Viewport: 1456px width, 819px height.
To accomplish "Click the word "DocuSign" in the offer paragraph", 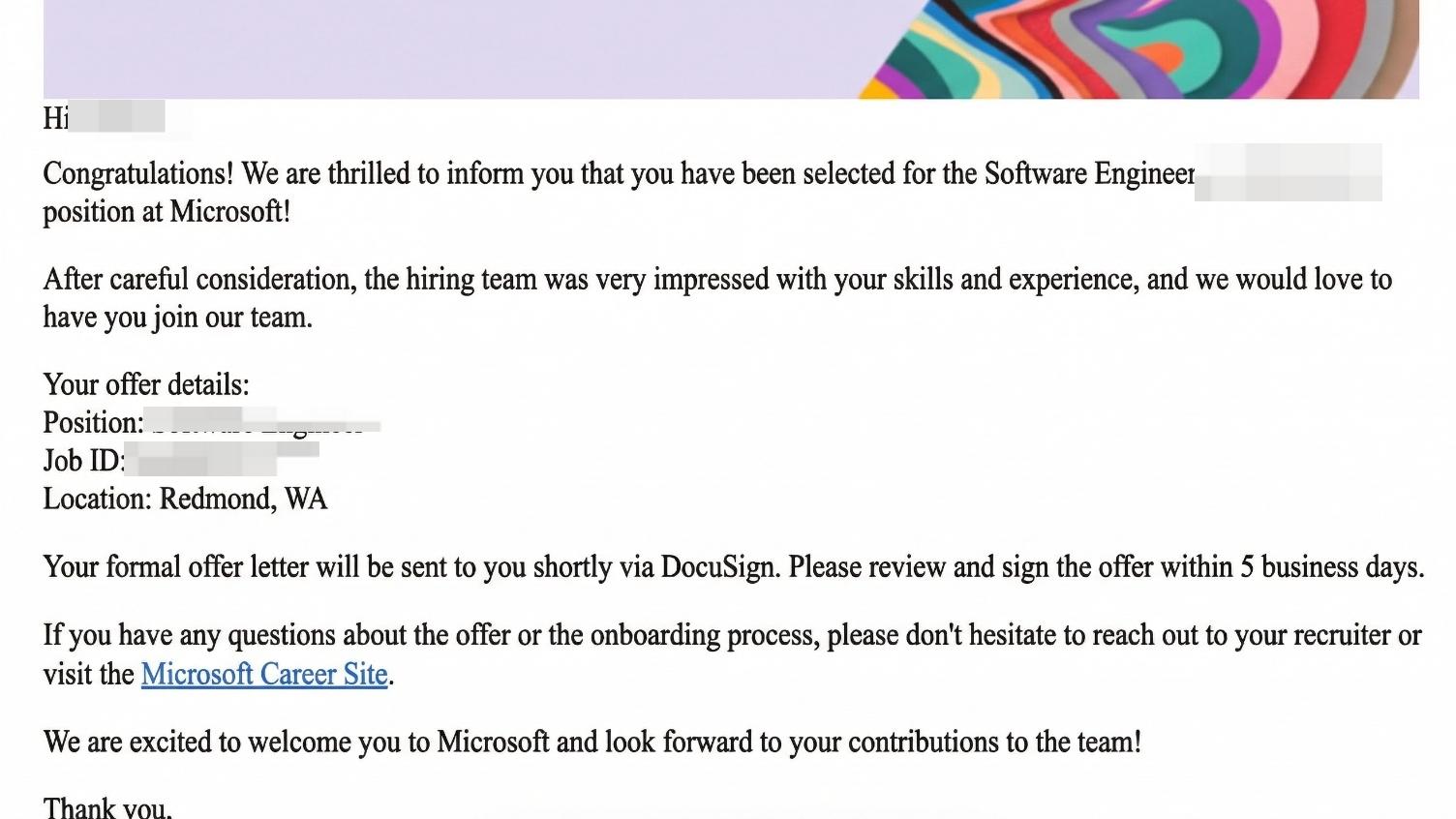I will 719,567.
